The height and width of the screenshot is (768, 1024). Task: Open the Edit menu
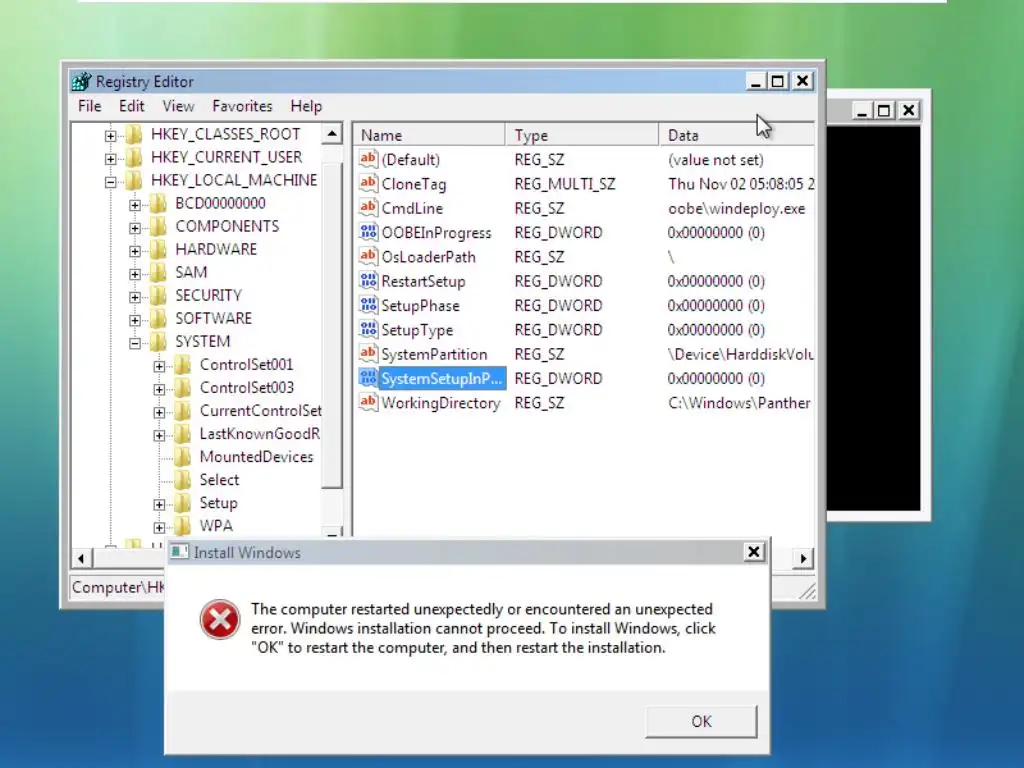131,106
